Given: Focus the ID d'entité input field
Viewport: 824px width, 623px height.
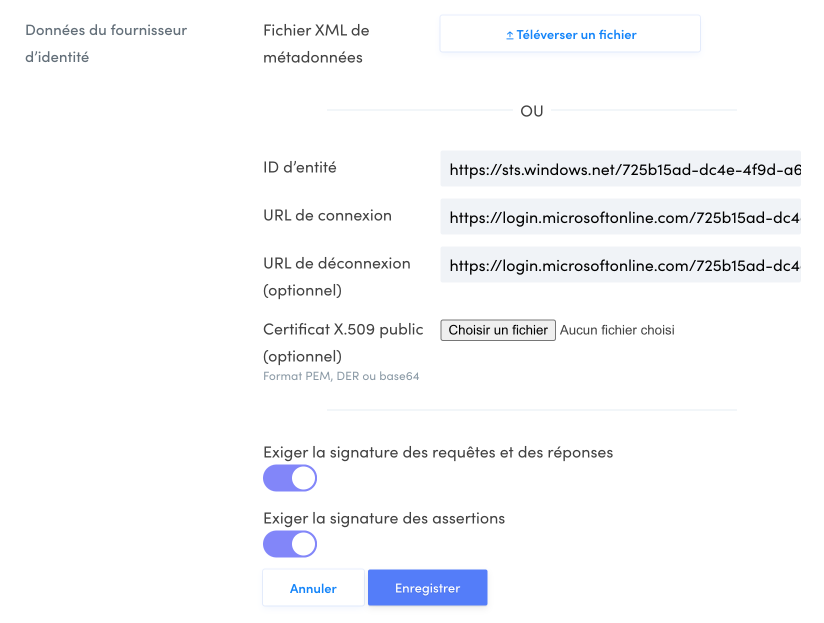Looking at the screenshot, I should point(620,170).
